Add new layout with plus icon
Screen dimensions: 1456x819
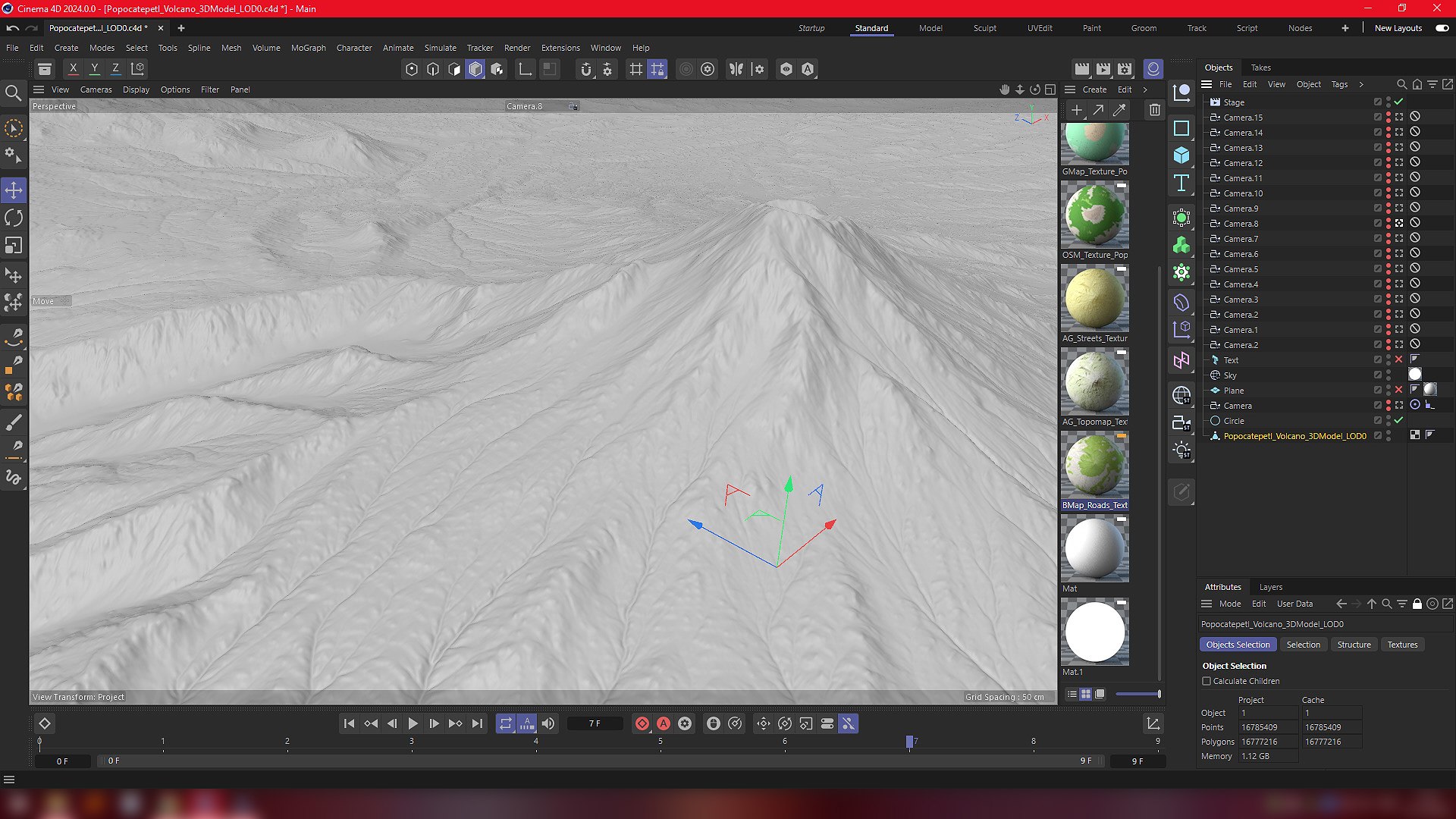1345,28
